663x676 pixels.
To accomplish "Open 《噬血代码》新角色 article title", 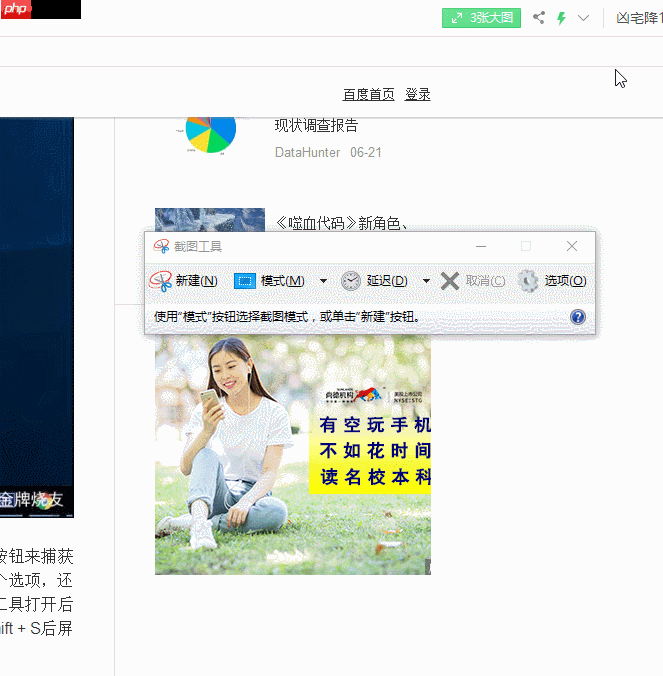I will point(341,223).
